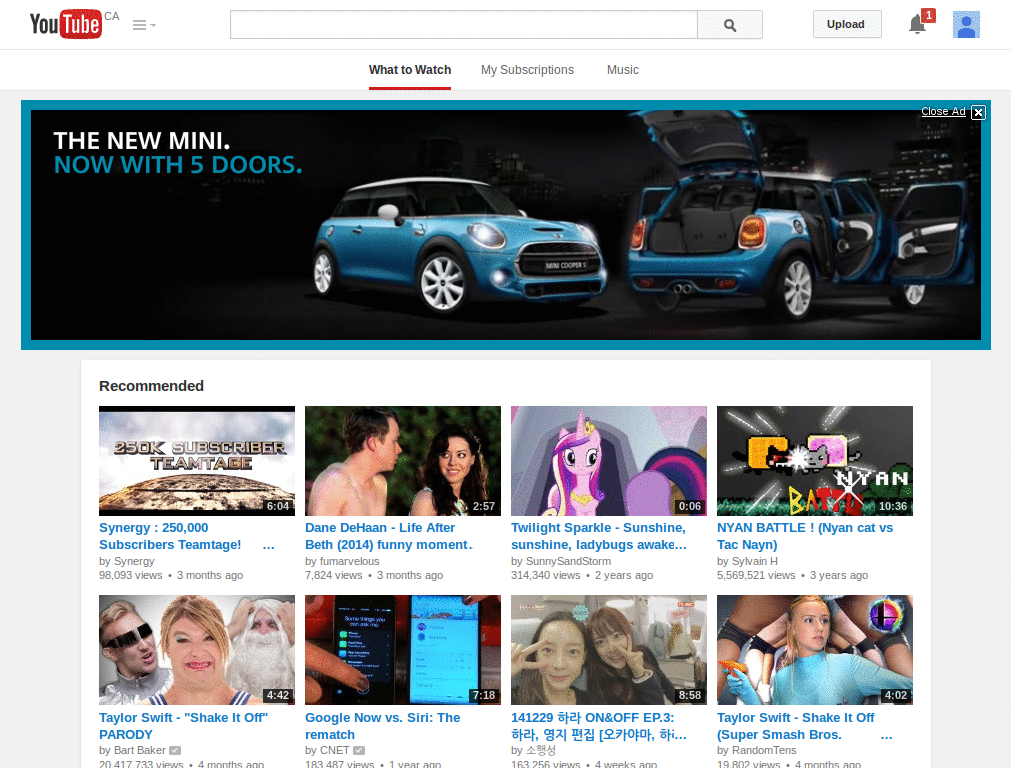Switch to My Subscriptions tab
Screen dimensions: 1024x768
click(527, 70)
